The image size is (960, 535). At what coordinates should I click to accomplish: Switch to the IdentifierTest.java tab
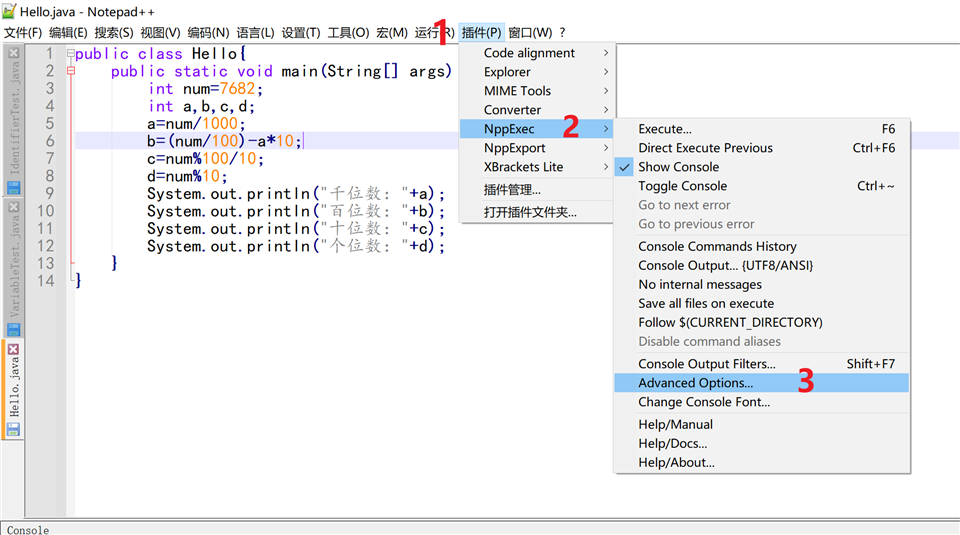[x=13, y=118]
